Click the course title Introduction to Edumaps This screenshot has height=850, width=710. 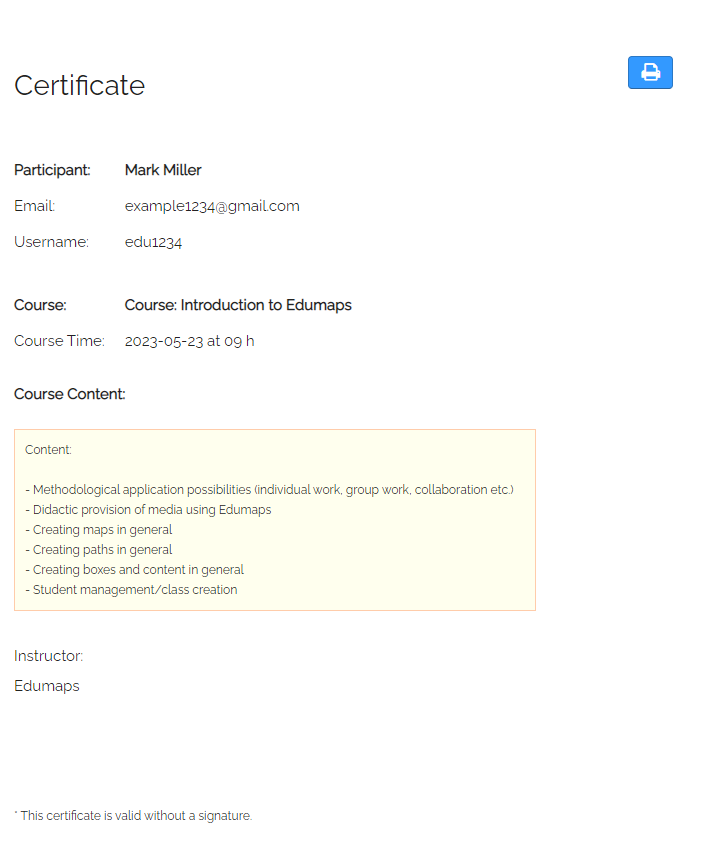click(238, 305)
